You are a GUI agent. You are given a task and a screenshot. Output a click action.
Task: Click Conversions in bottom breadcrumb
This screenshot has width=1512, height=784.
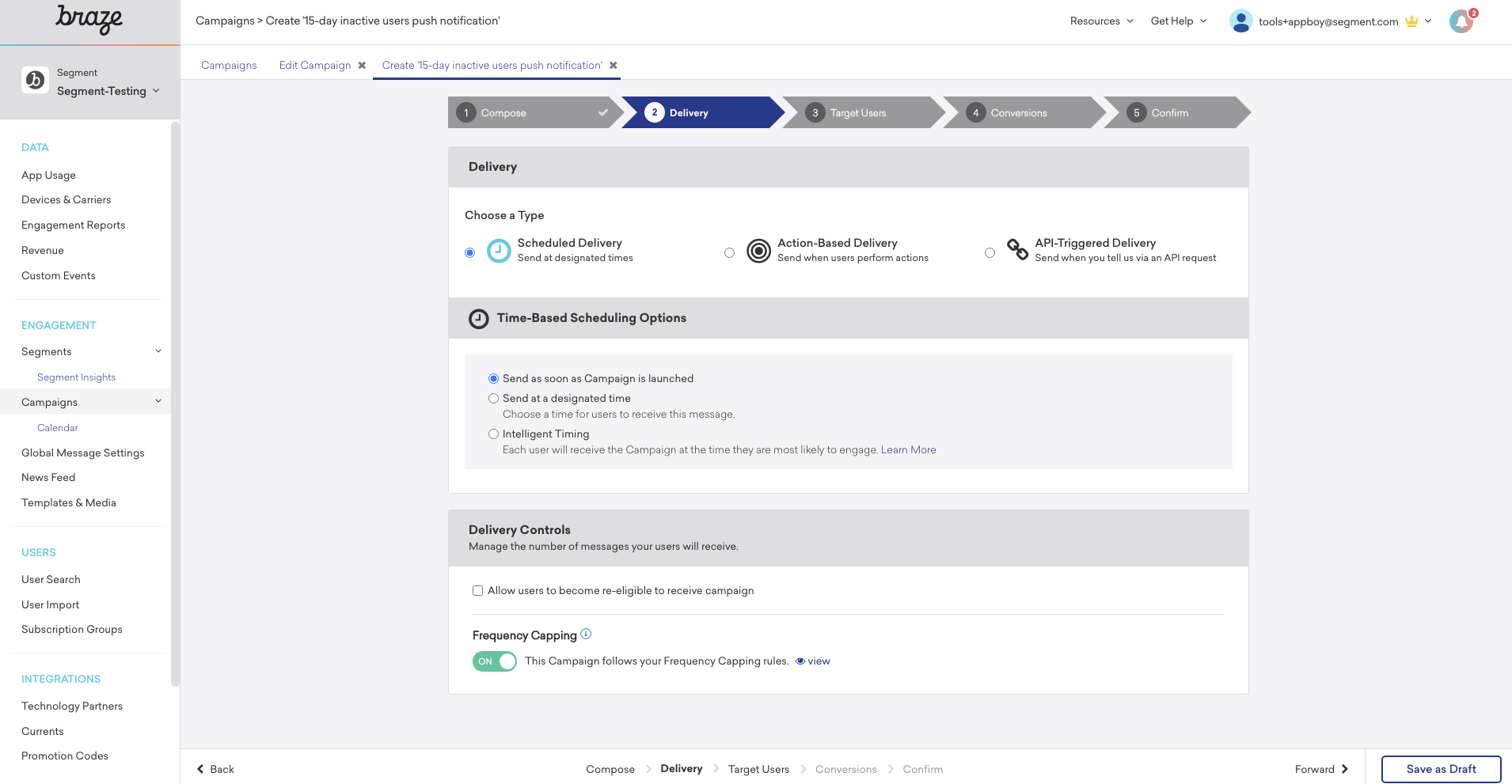point(846,769)
